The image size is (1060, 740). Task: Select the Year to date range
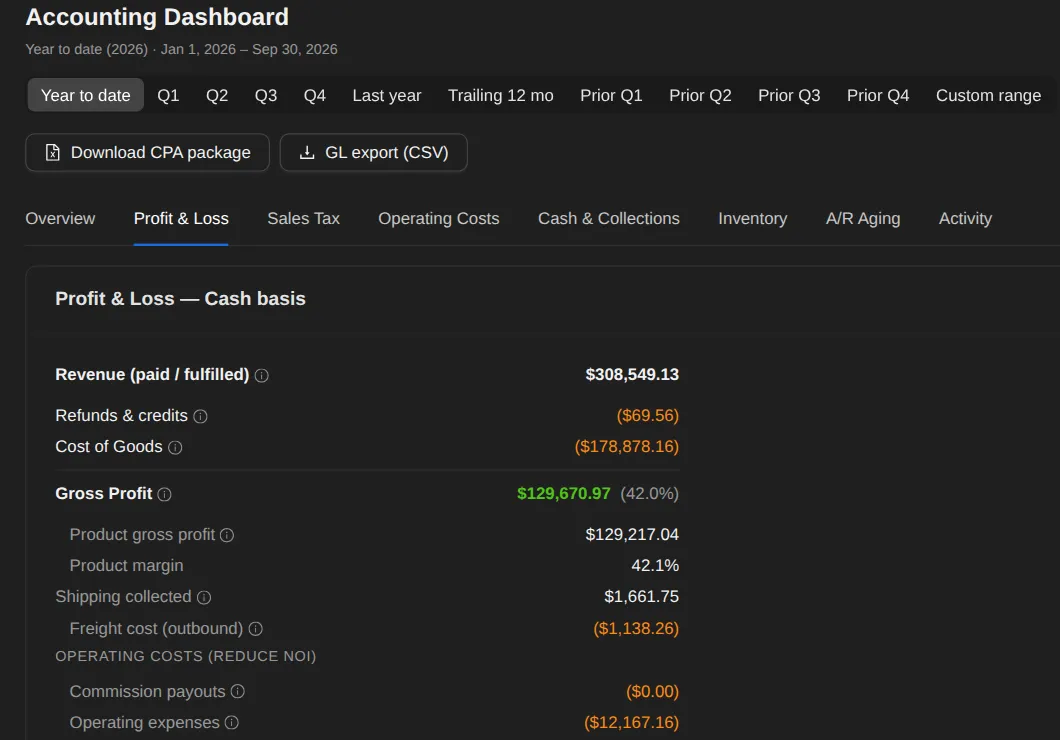tap(86, 95)
